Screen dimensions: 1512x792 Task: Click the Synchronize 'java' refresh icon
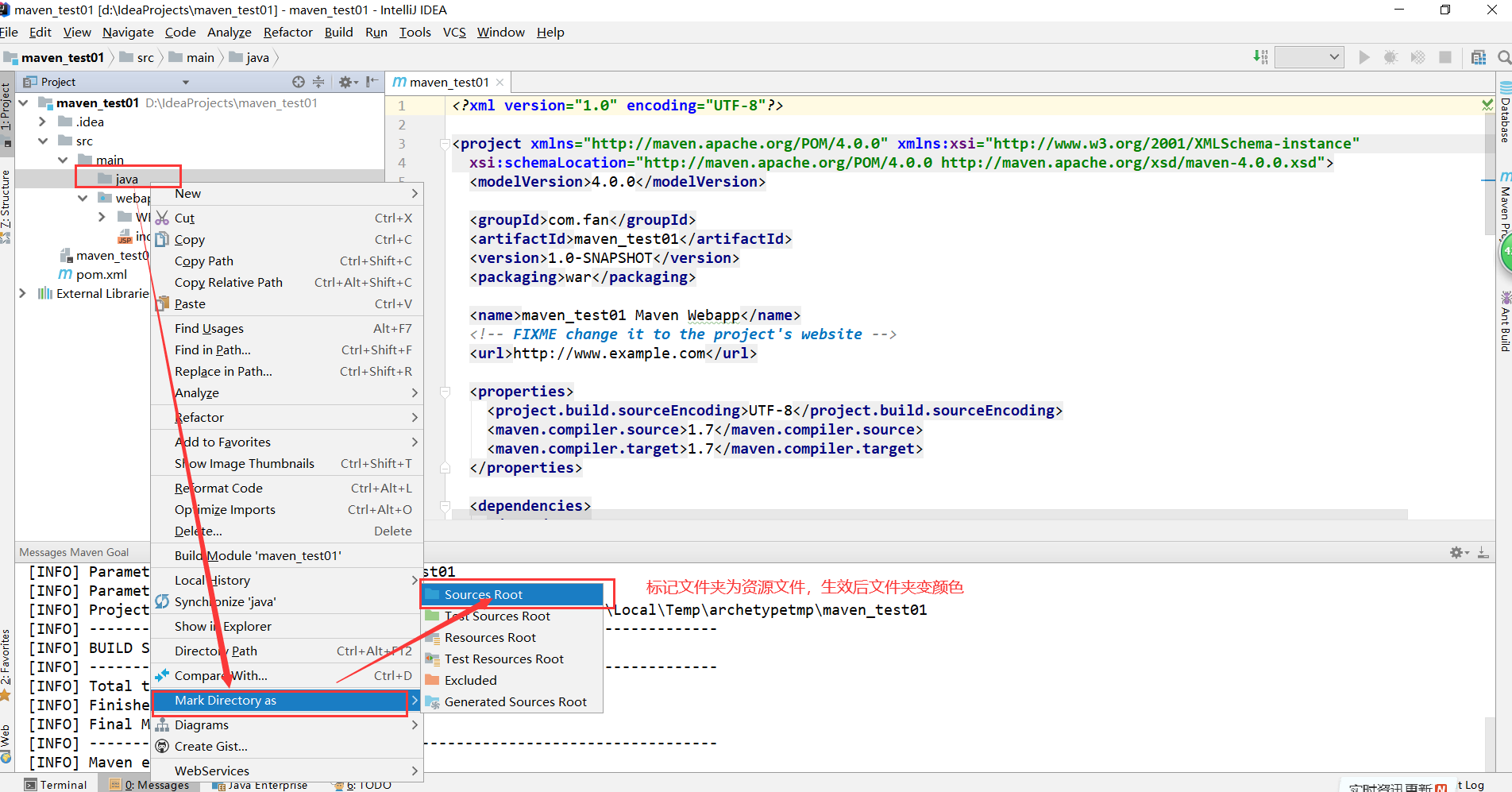pyautogui.click(x=162, y=601)
